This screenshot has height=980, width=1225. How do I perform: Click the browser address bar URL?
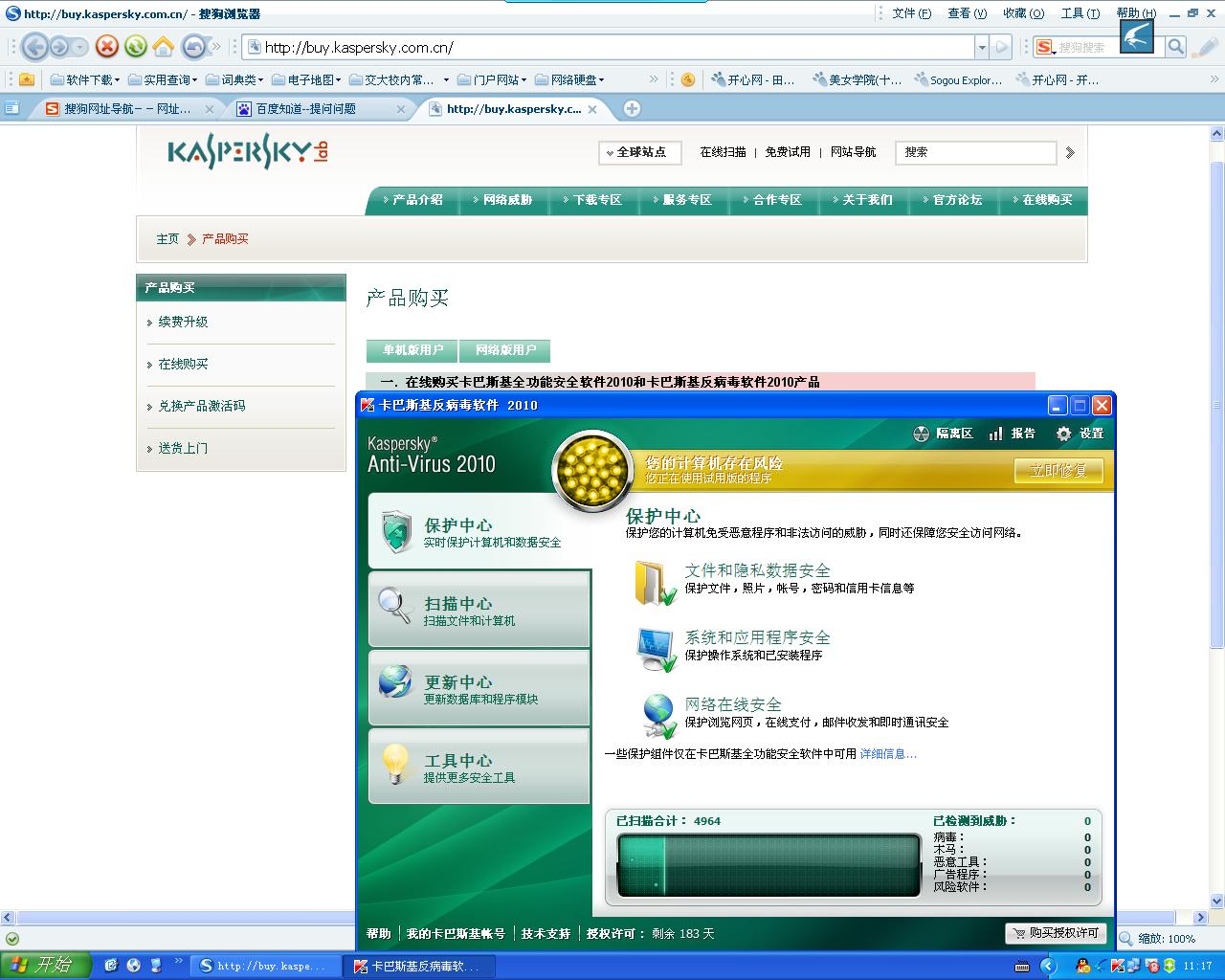coord(609,47)
